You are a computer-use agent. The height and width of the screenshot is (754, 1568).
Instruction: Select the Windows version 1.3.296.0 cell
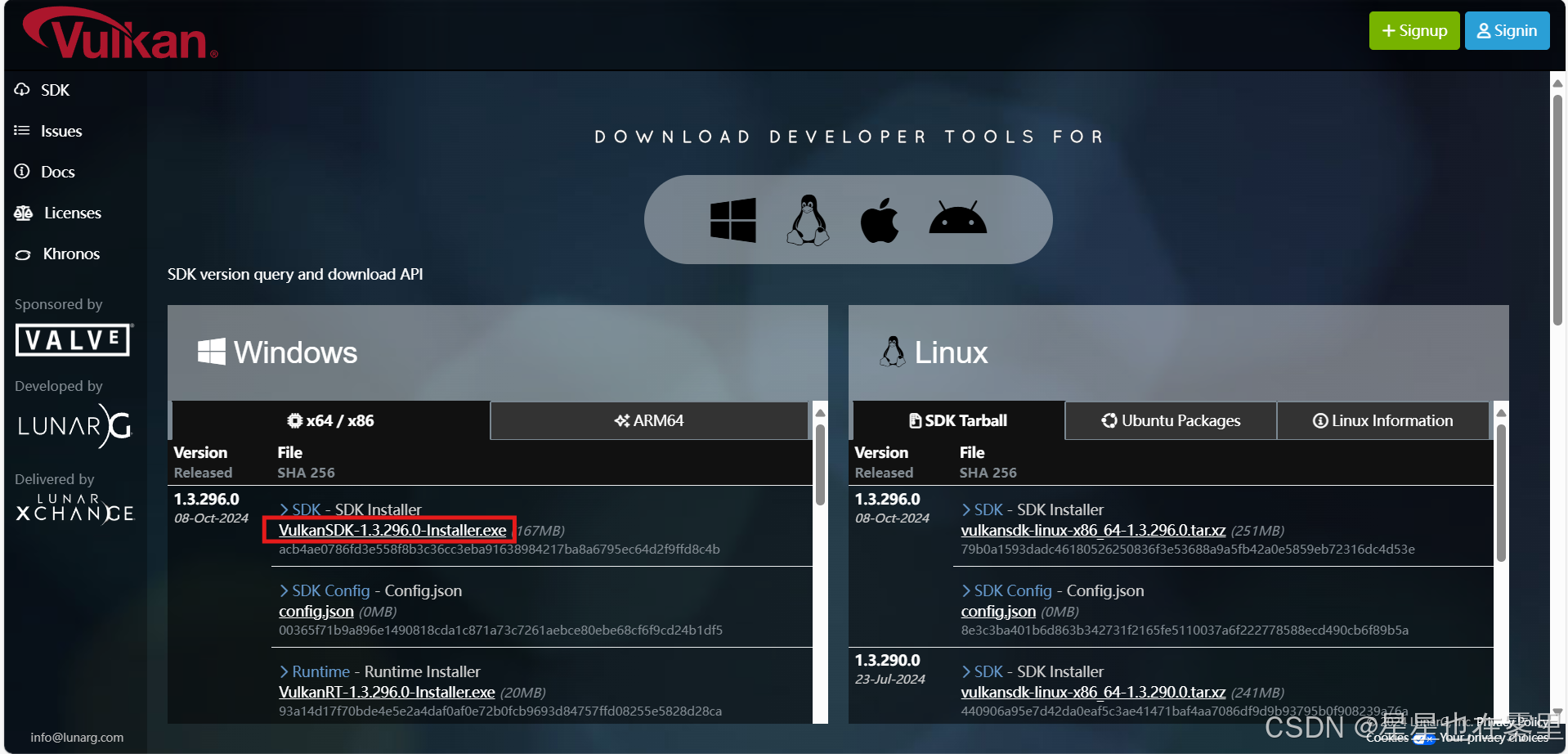point(207,499)
